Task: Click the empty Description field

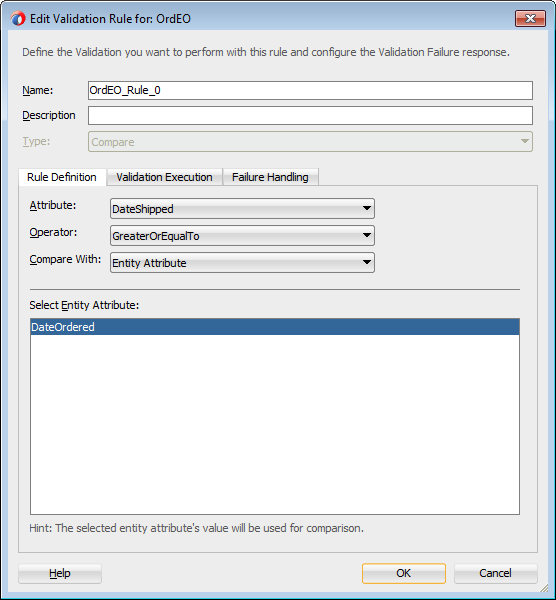Action: (310, 116)
